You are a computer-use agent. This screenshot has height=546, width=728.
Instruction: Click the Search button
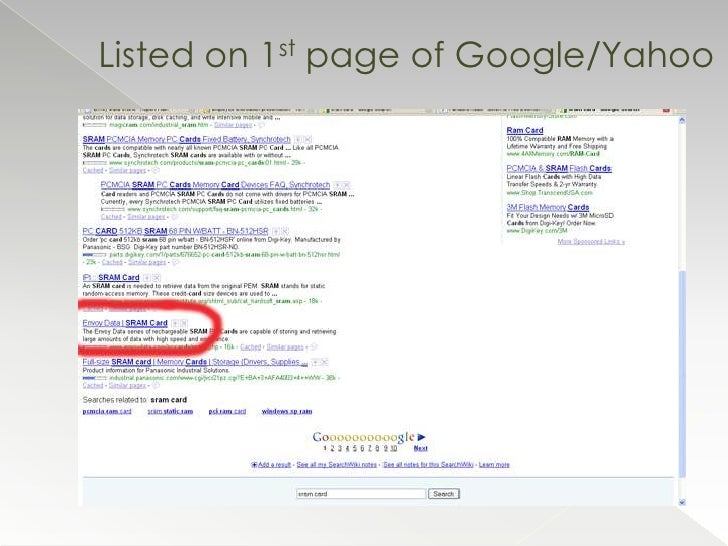tap(444, 494)
